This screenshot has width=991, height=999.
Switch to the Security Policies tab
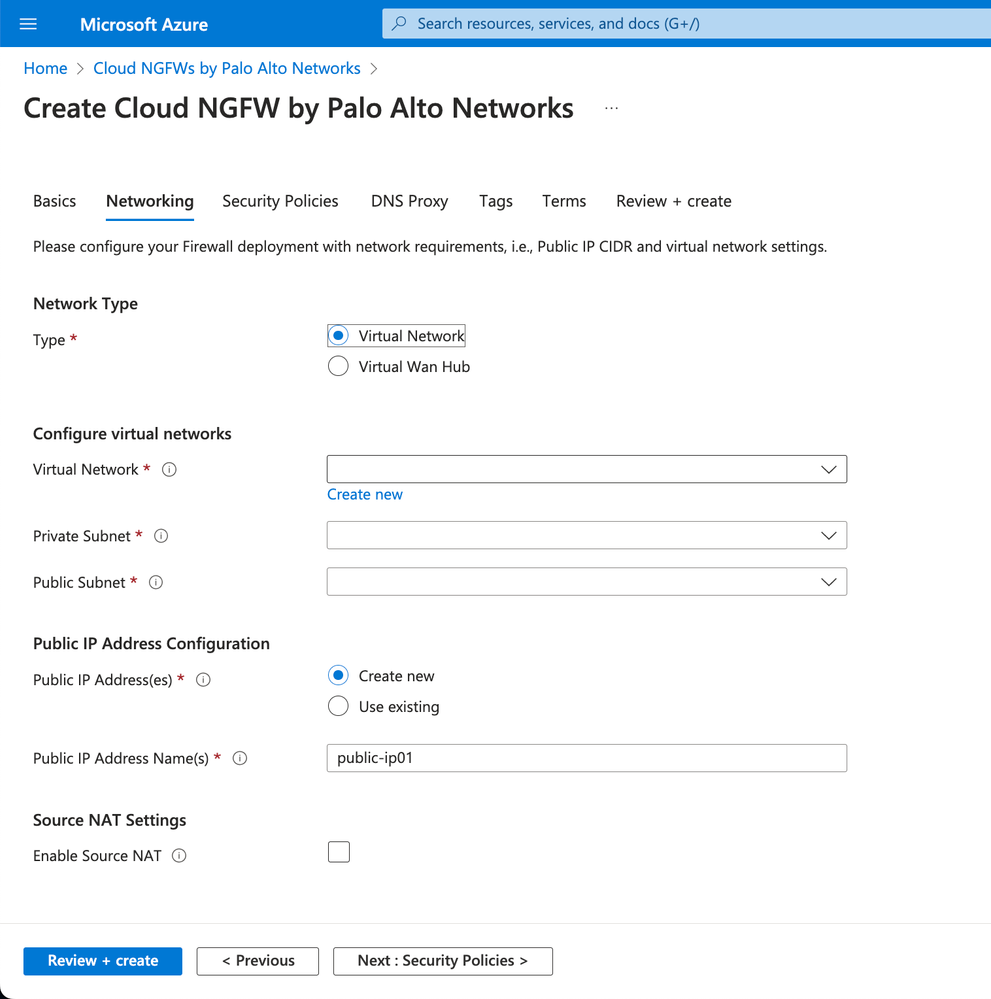click(280, 201)
